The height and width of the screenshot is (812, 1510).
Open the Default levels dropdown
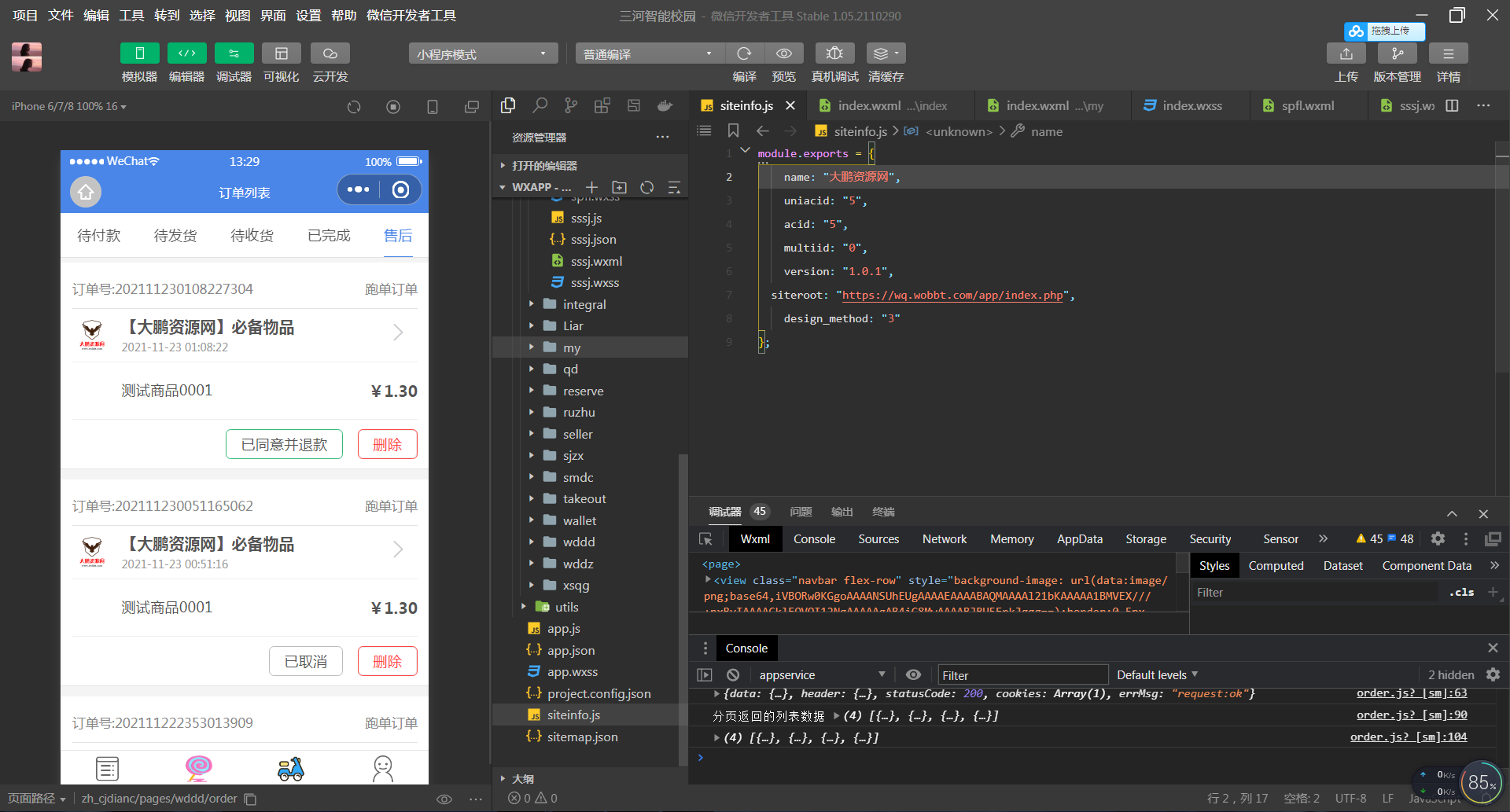[1157, 674]
